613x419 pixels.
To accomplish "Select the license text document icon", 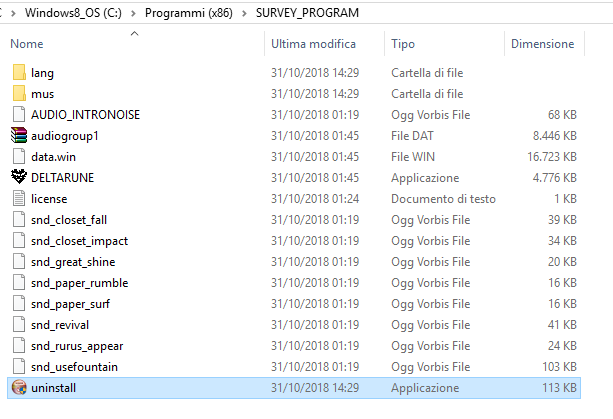I will [19, 199].
